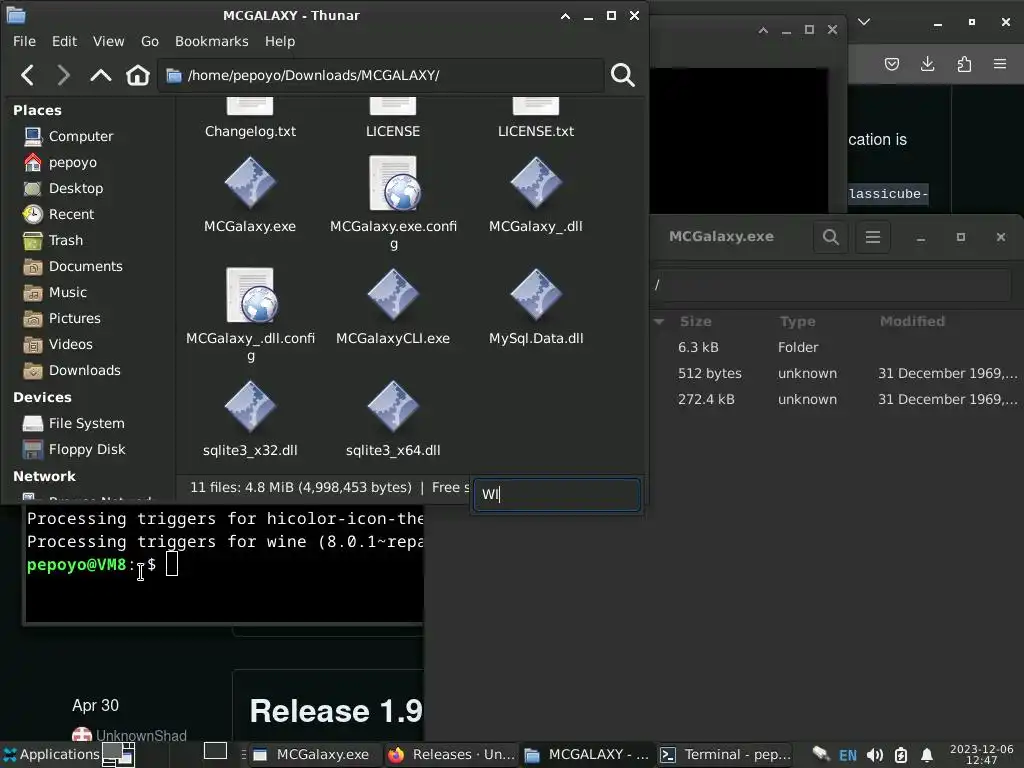Click the Thunar location path bar

coord(380,76)
